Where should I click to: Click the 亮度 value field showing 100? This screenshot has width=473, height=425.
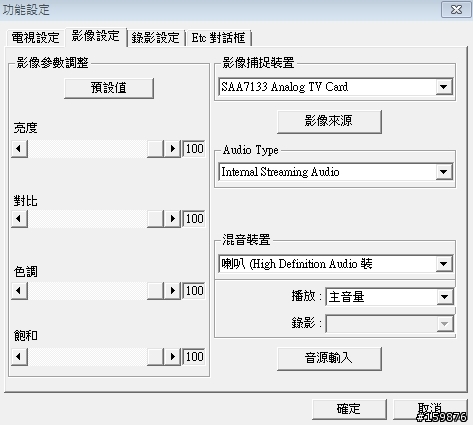tap(194, 149)
